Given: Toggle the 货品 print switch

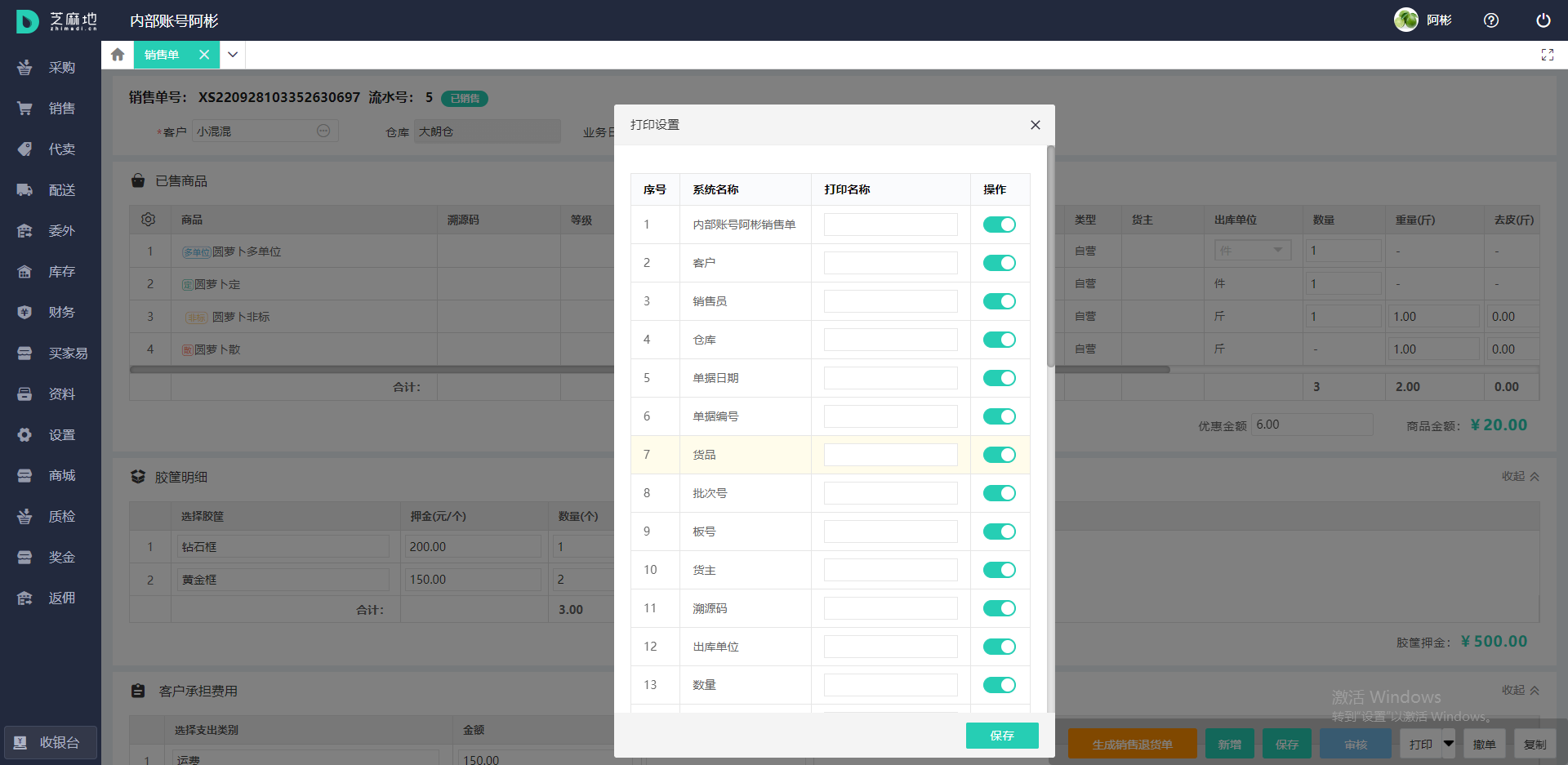Looking at the screenshot, I should 1000,455.
